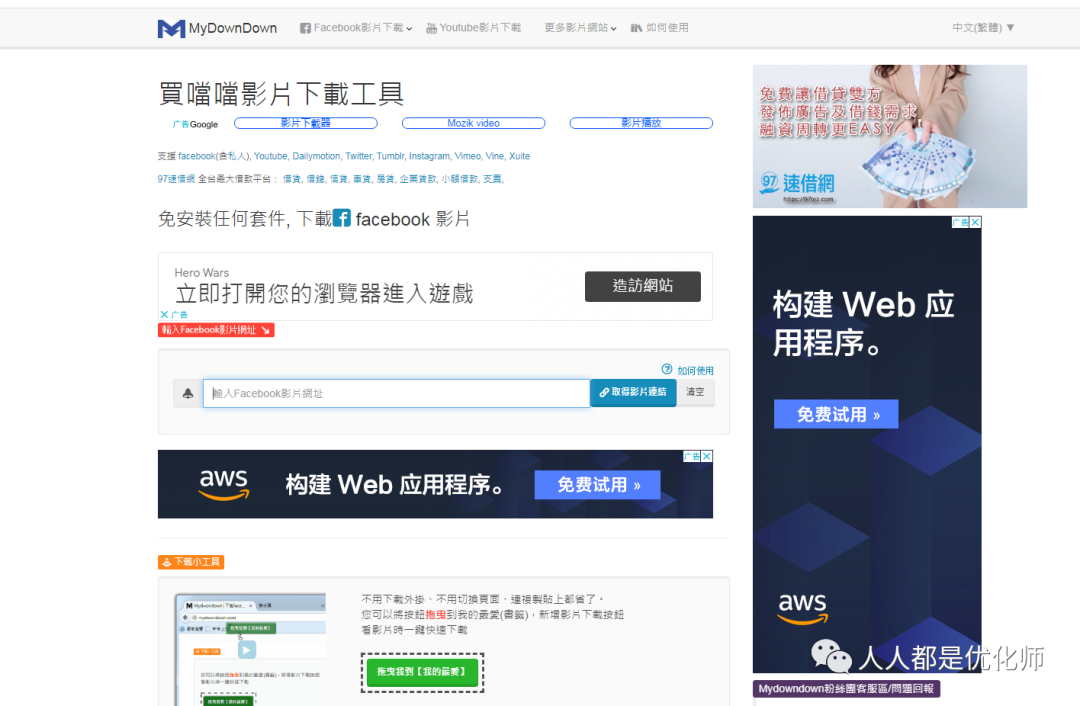
Task: Open Mydowndown粉絲團客服區/問題回報 link
Action: 846,689
